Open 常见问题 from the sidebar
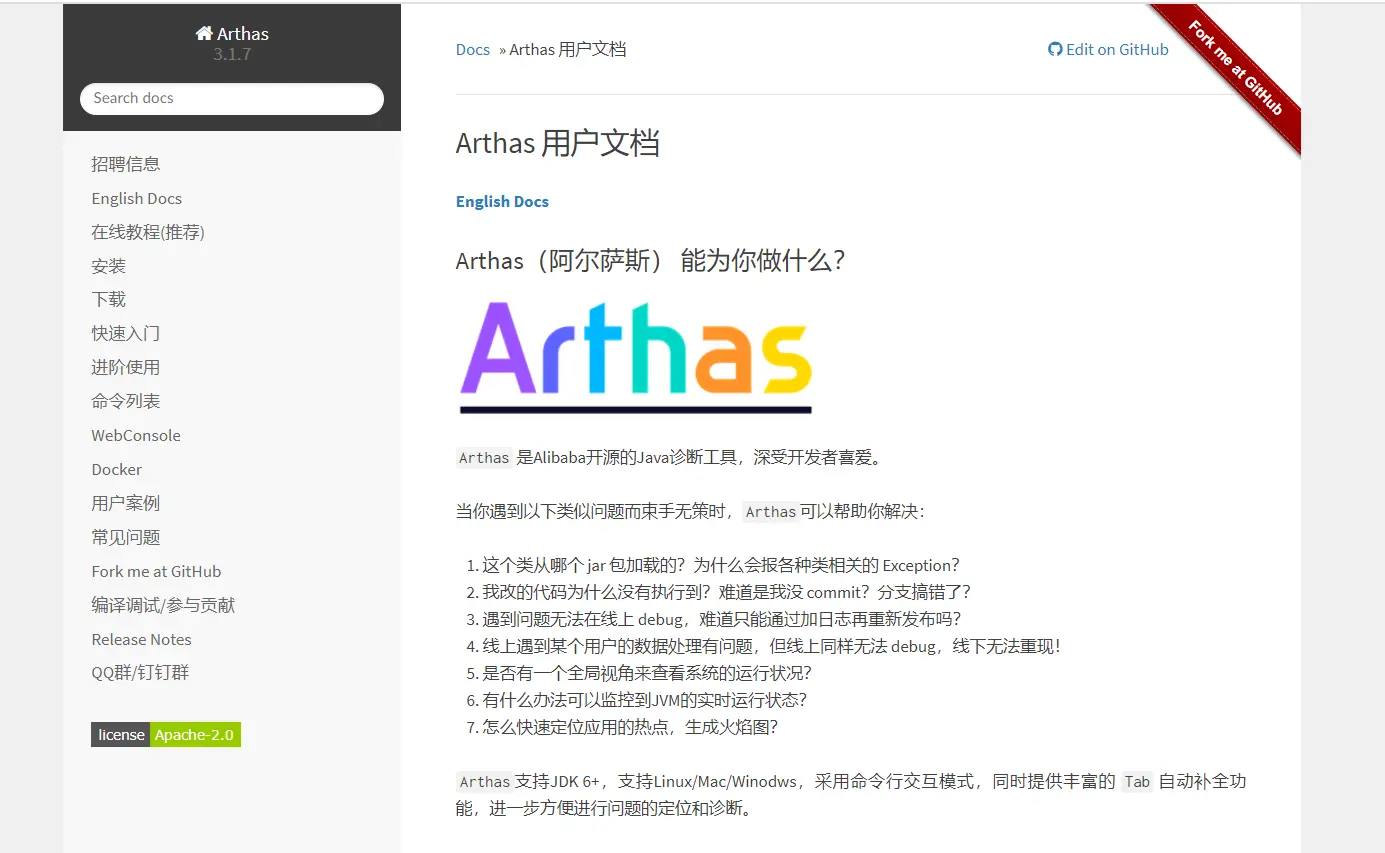 (x=125, y=537)
